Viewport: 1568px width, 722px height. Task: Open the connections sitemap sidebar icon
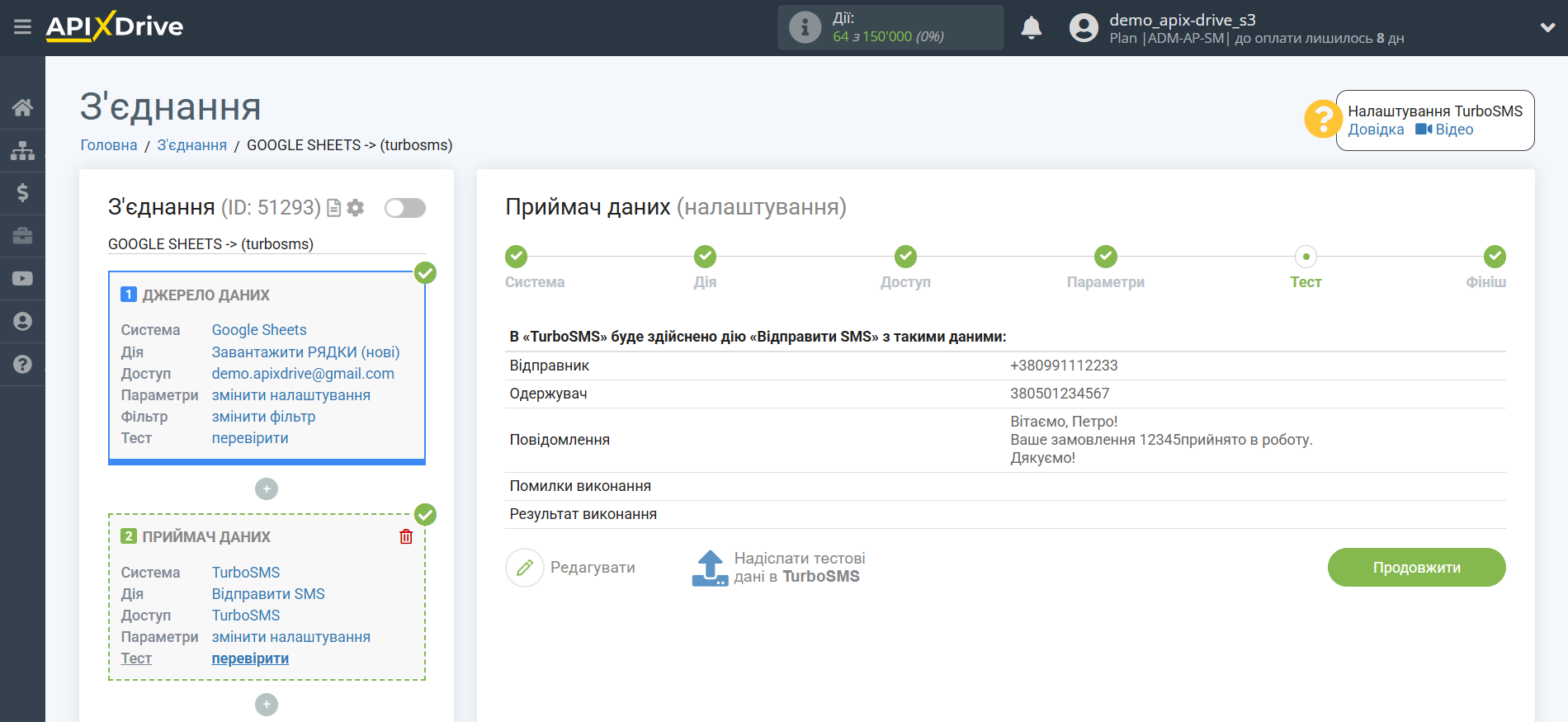(22, 150)
